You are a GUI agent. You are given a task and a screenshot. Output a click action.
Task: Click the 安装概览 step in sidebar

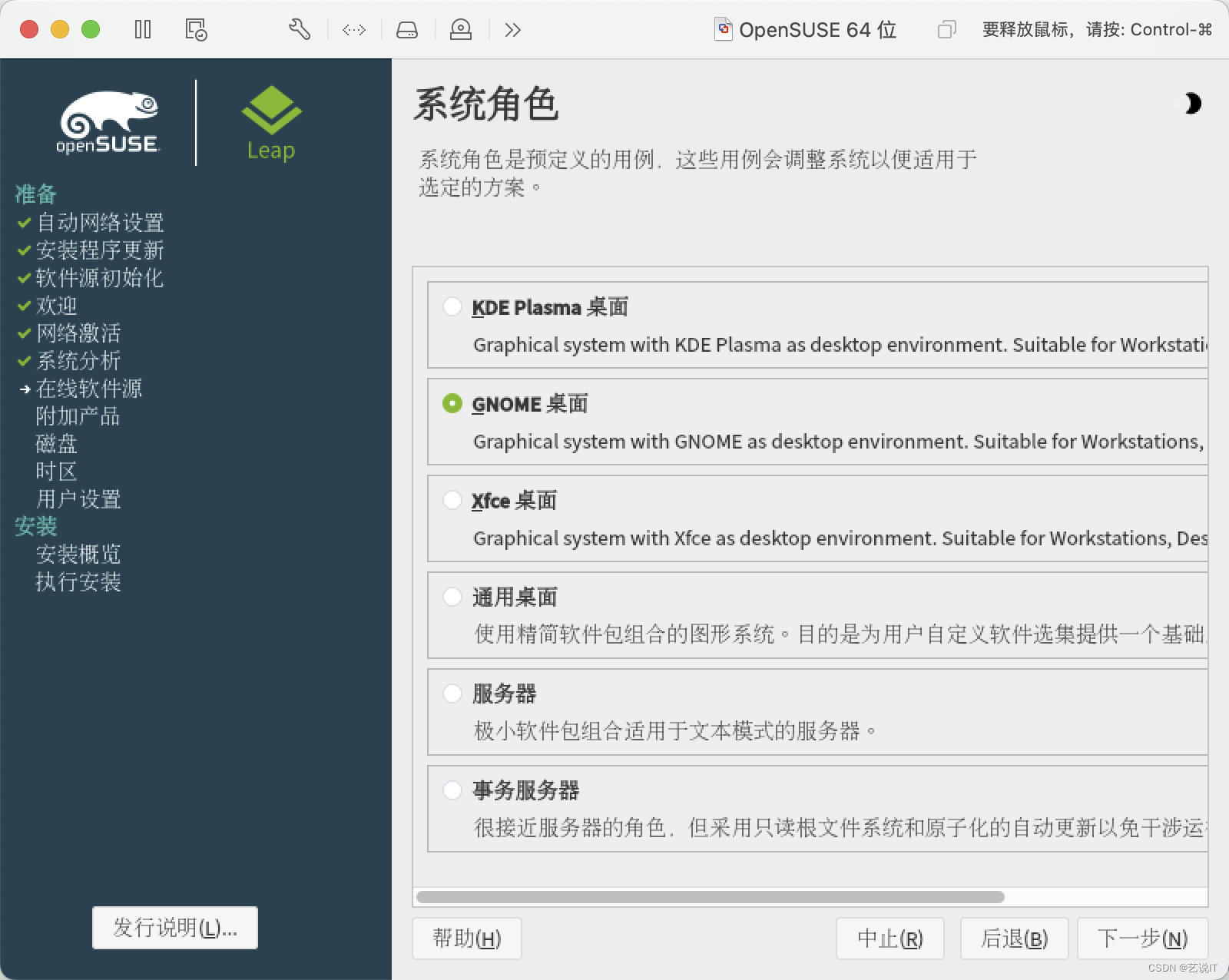coord(78,555)
